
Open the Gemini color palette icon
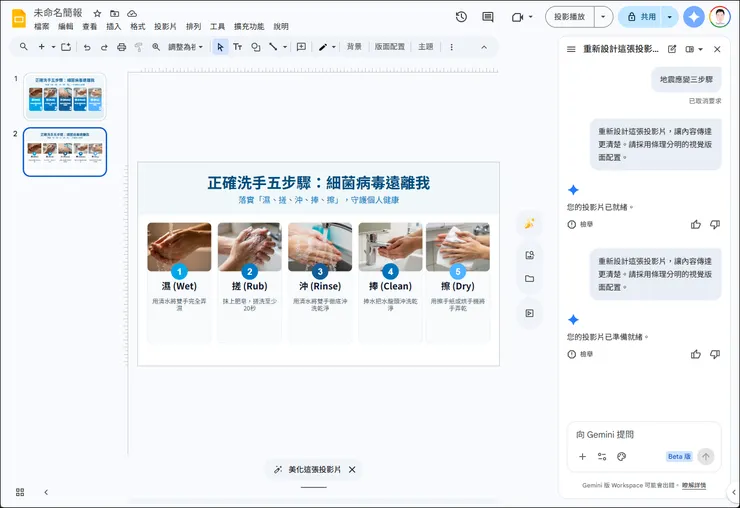622,457
